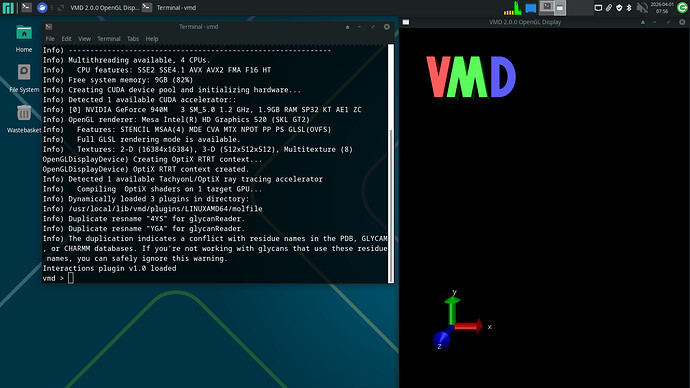Click the shield update tray icon

tap(619, 7)
